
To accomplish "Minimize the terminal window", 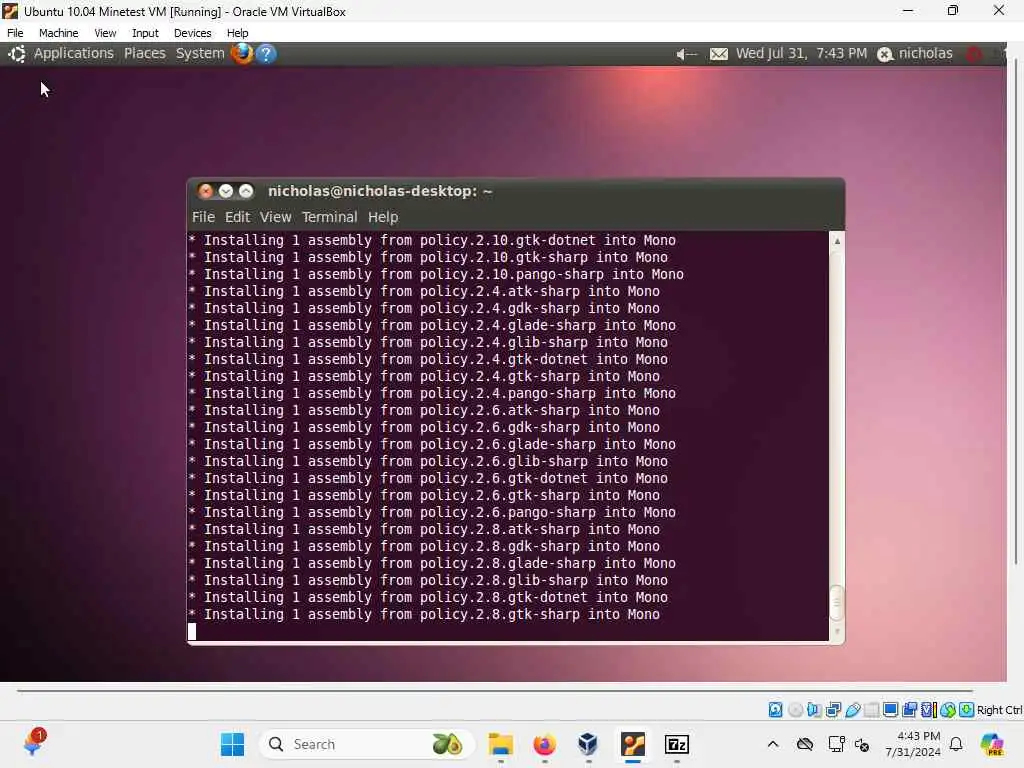I will point(226,191).
